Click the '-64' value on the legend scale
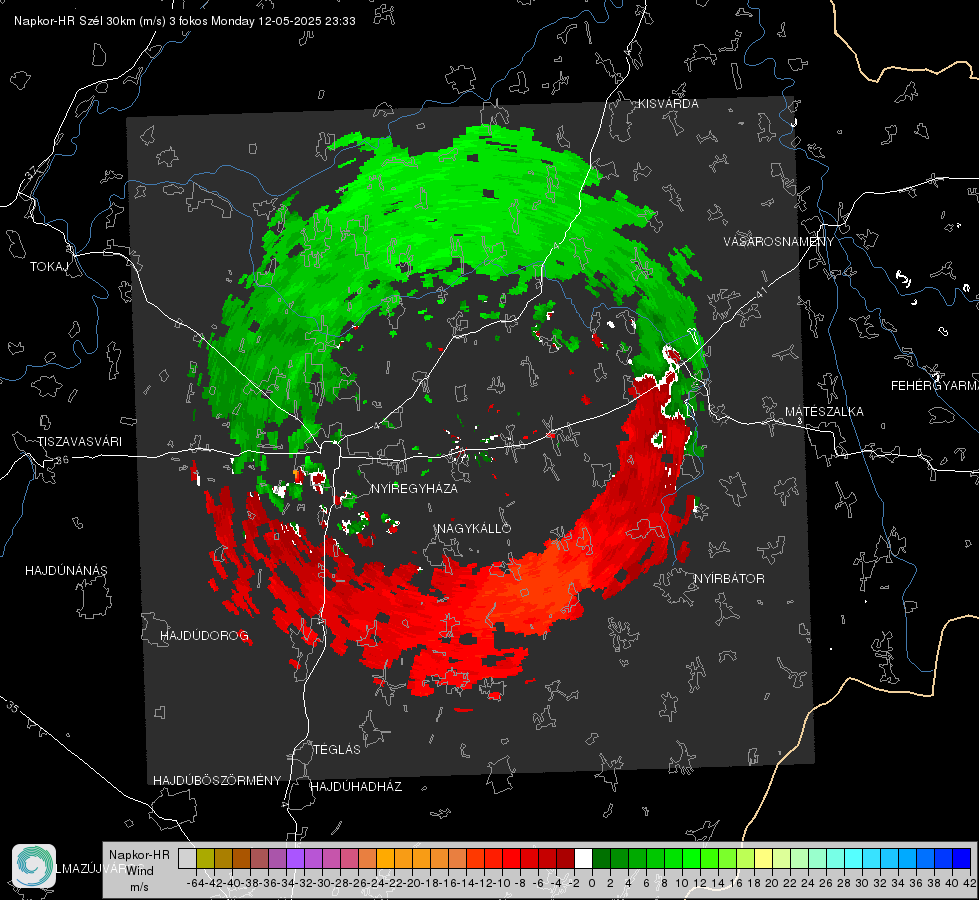The width and height of the screenshot is (979, 900). (x=196, y=883)
